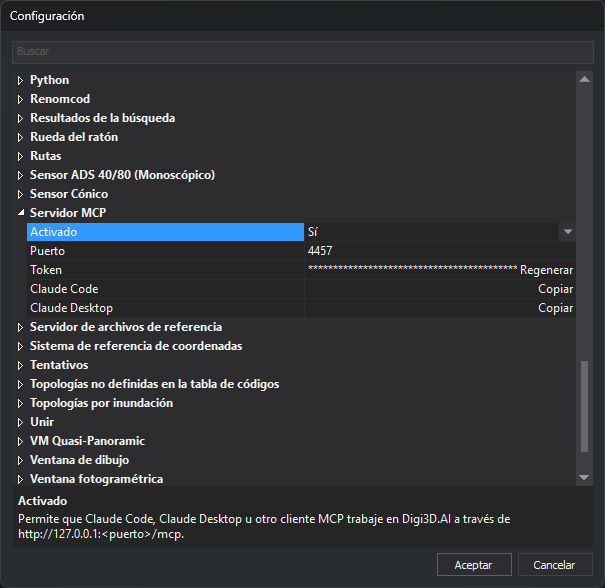
Task: Select the Servidor MCP heading text
Action: pyautogui.click(x=68, y=213)
